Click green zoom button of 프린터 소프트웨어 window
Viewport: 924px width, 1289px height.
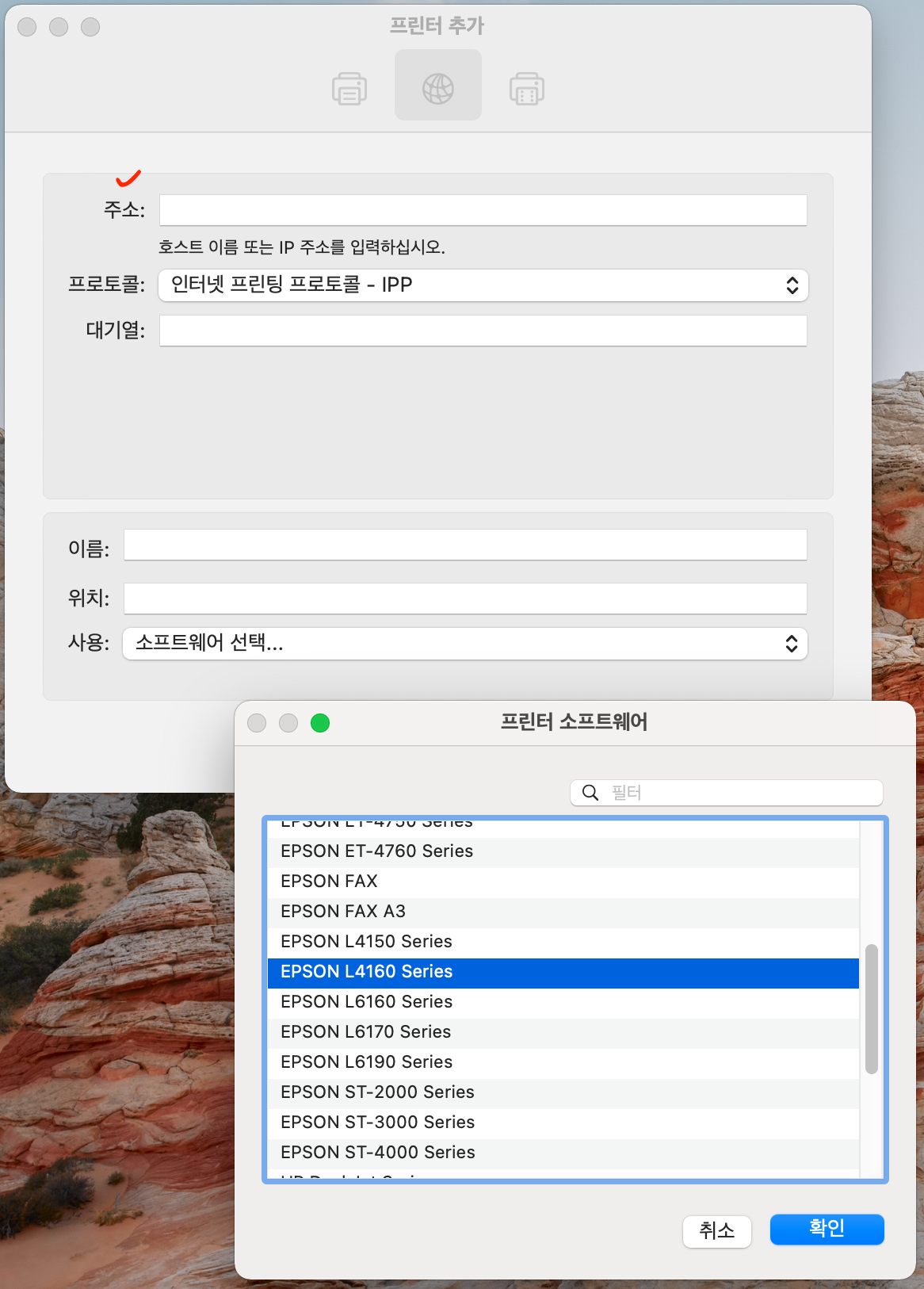coord(320,723)
